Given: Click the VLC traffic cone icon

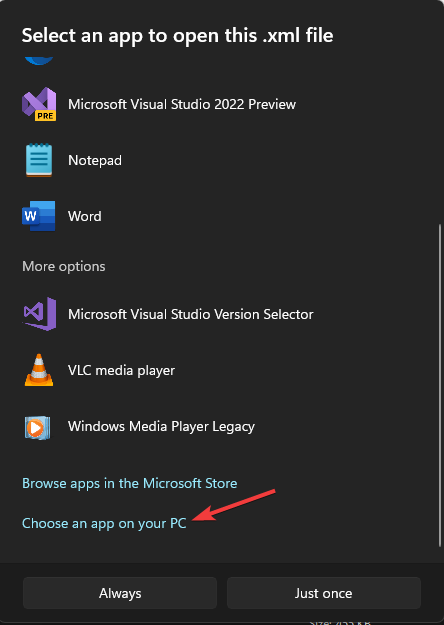Looking at the screenshot, I should pyautogui.click(x=39, y=370).
